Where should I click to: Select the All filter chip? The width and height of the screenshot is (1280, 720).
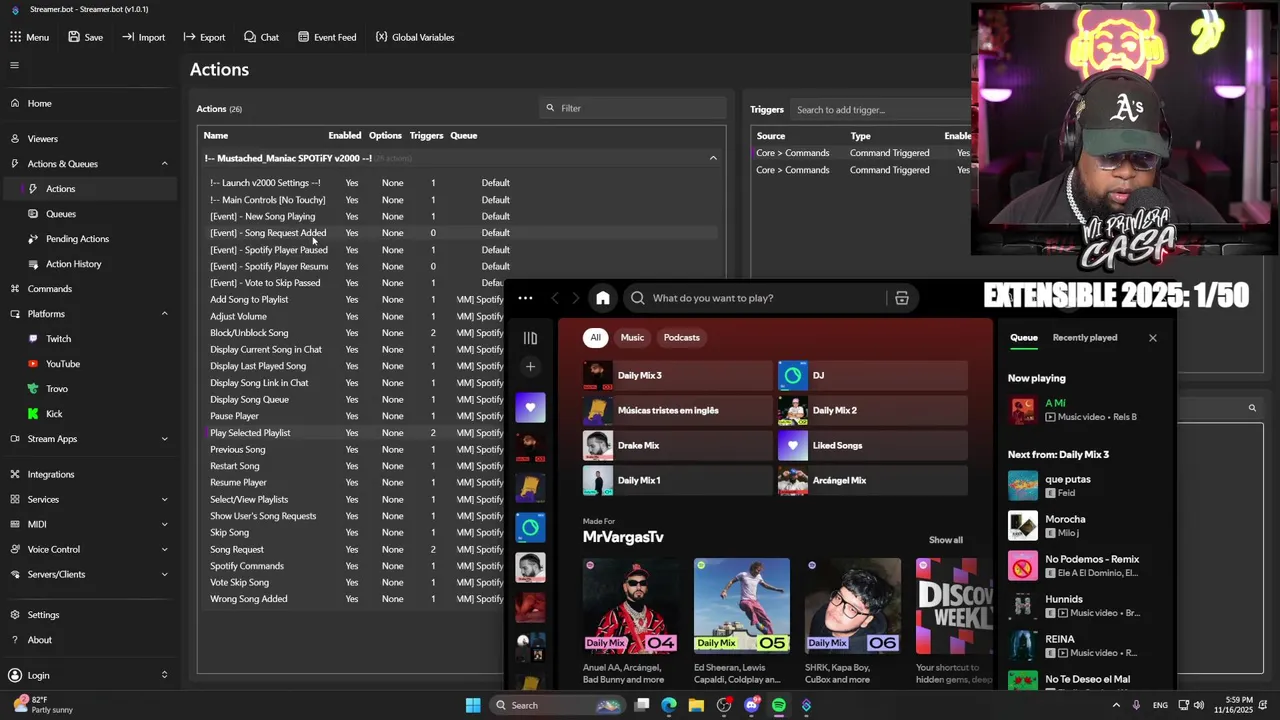point(595,337)
